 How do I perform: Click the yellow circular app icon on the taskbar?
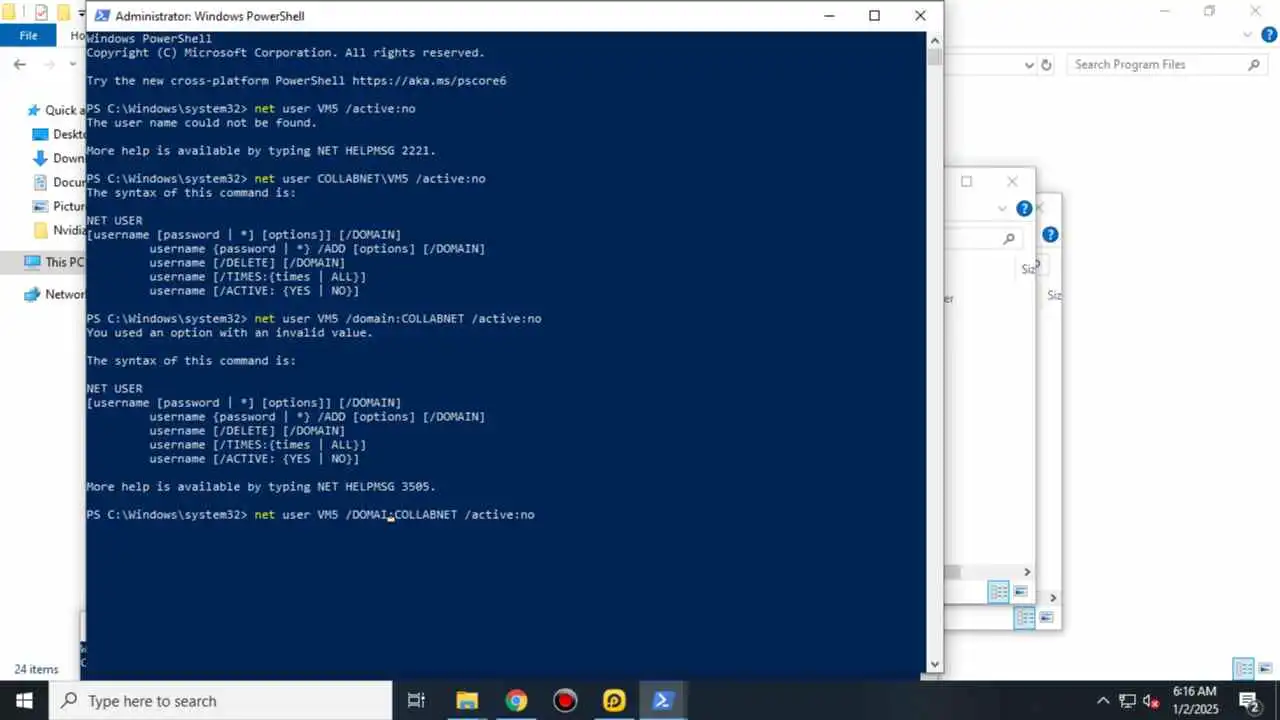coord(614,701)
